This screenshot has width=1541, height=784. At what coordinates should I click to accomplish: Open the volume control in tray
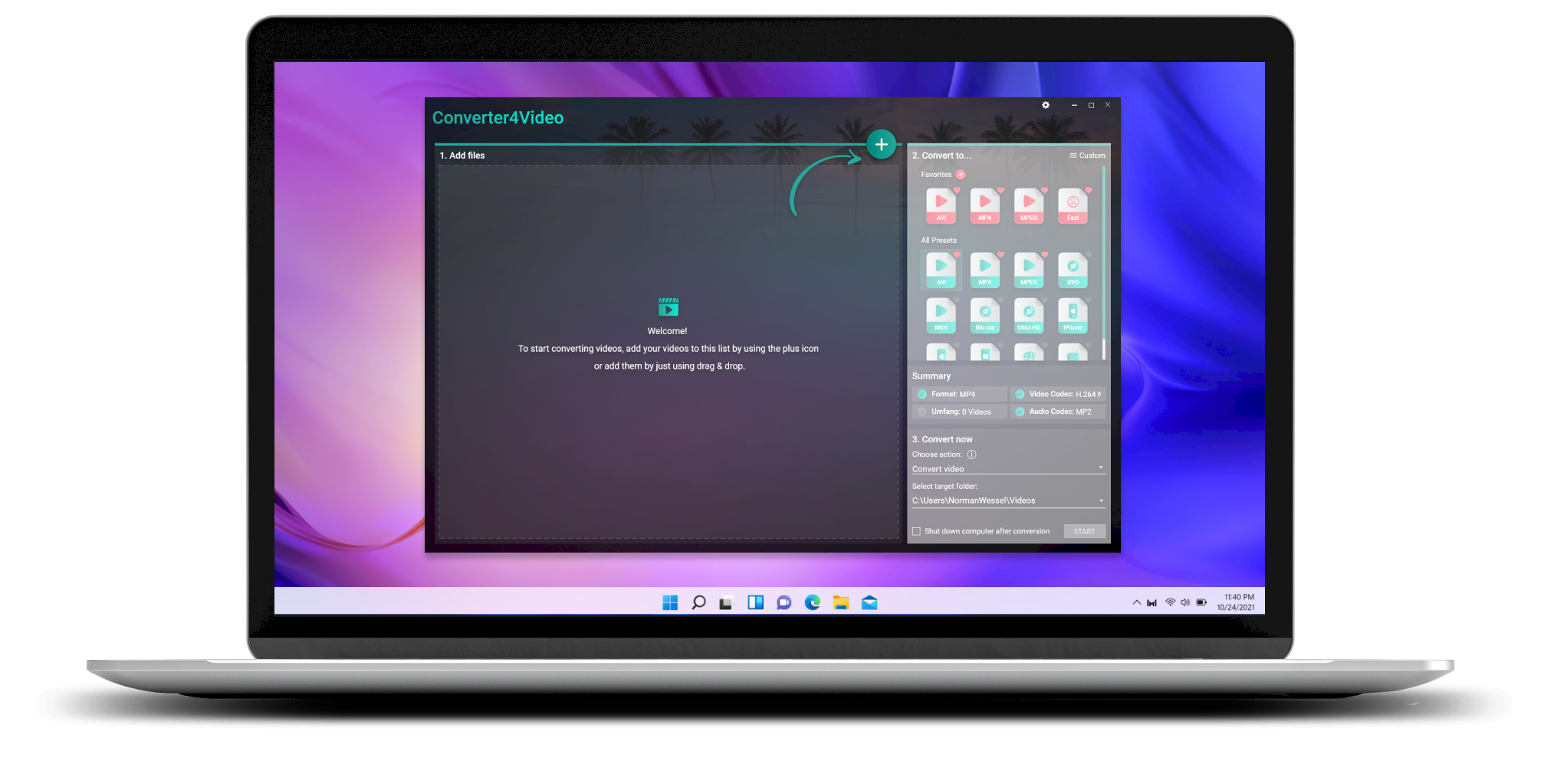click(1185, 602)
